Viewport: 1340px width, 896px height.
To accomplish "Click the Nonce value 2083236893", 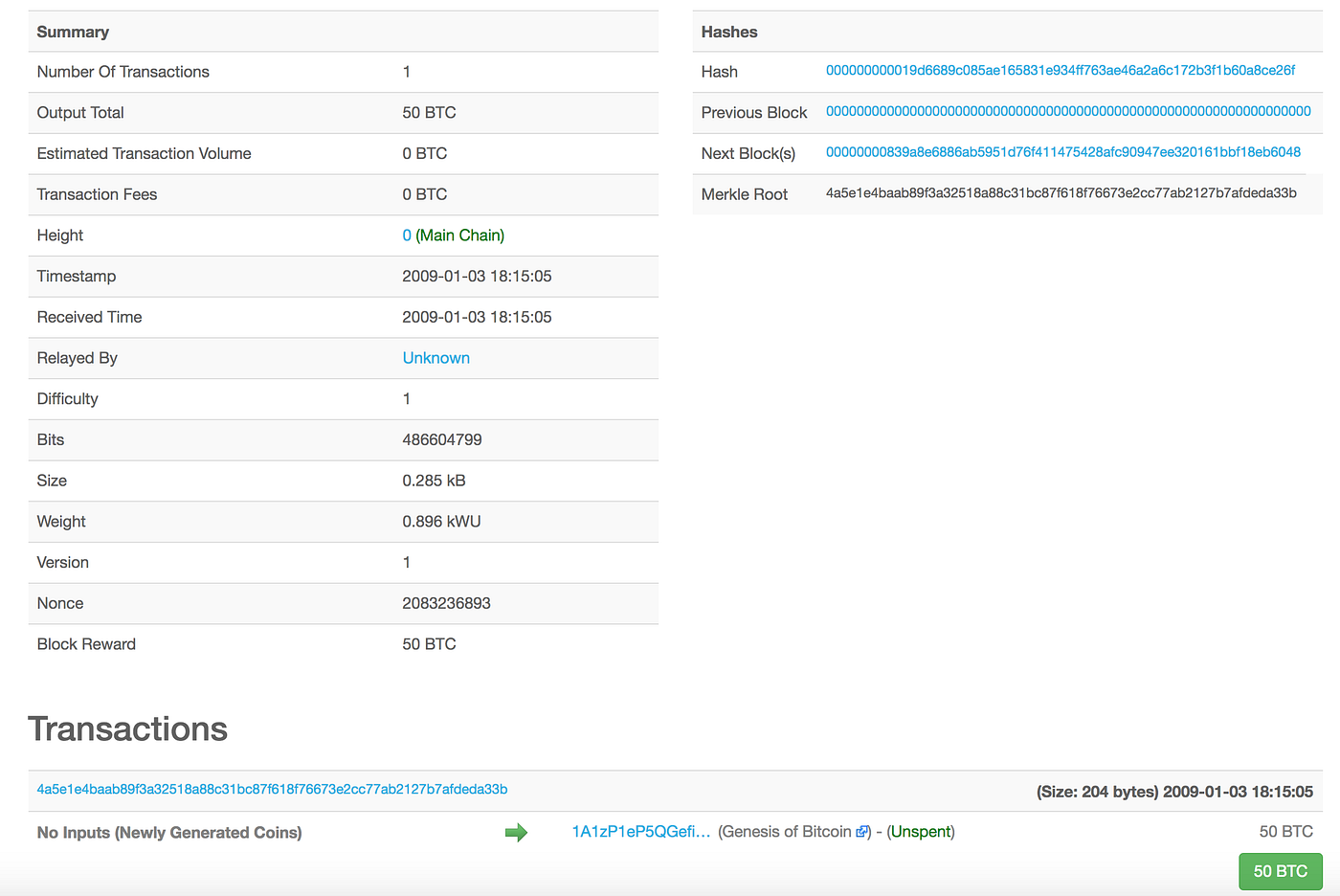I will pyautogui.click(x=446, y=604).
